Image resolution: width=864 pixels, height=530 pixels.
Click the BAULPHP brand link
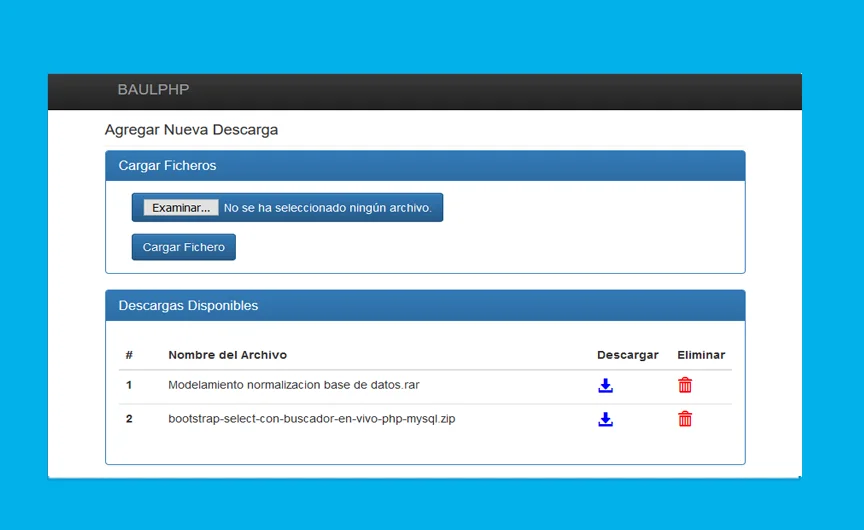(x=153, y=90)
